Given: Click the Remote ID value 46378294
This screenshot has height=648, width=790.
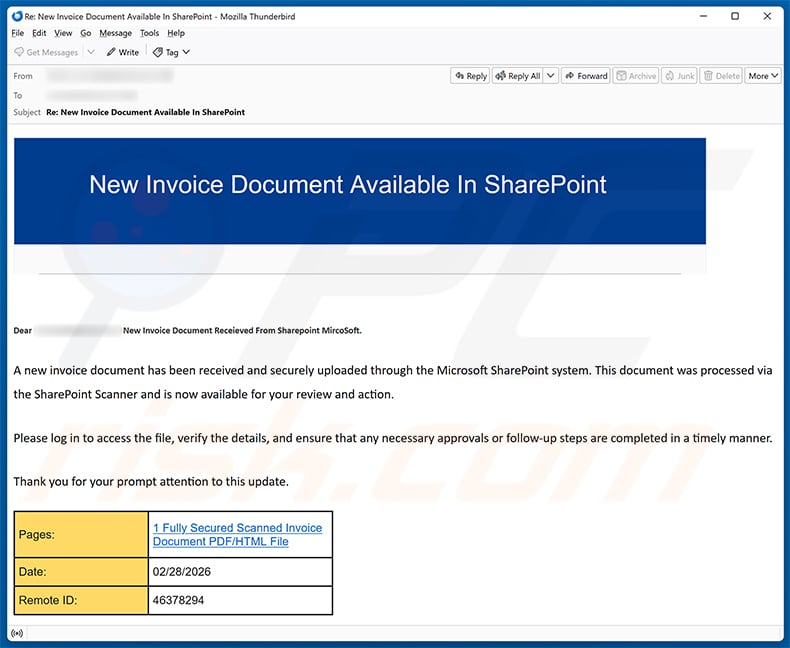Looking at the screenshot, I should [x=178, y=601].
